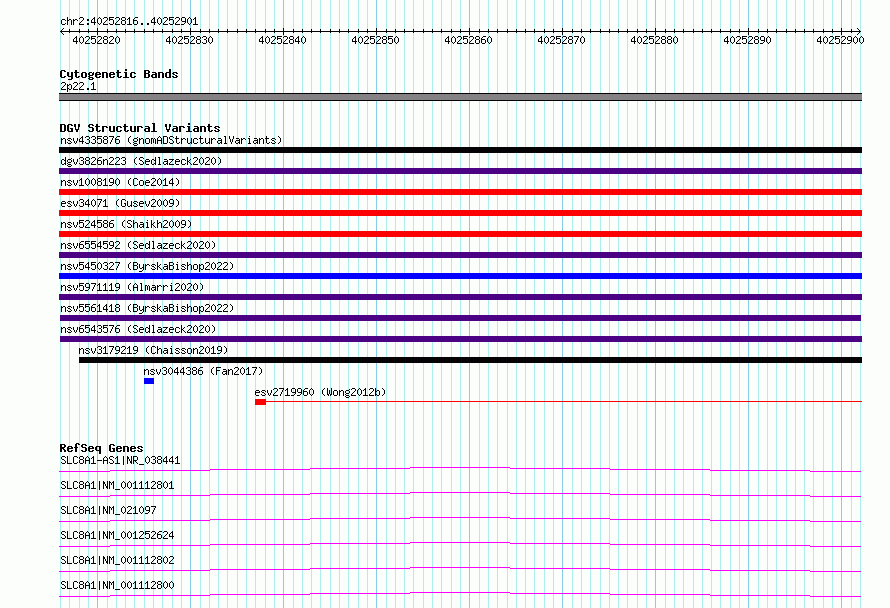The image size is (890, 608).
Task: Click the ruler's left arrow end
Action: click(62, 31)
